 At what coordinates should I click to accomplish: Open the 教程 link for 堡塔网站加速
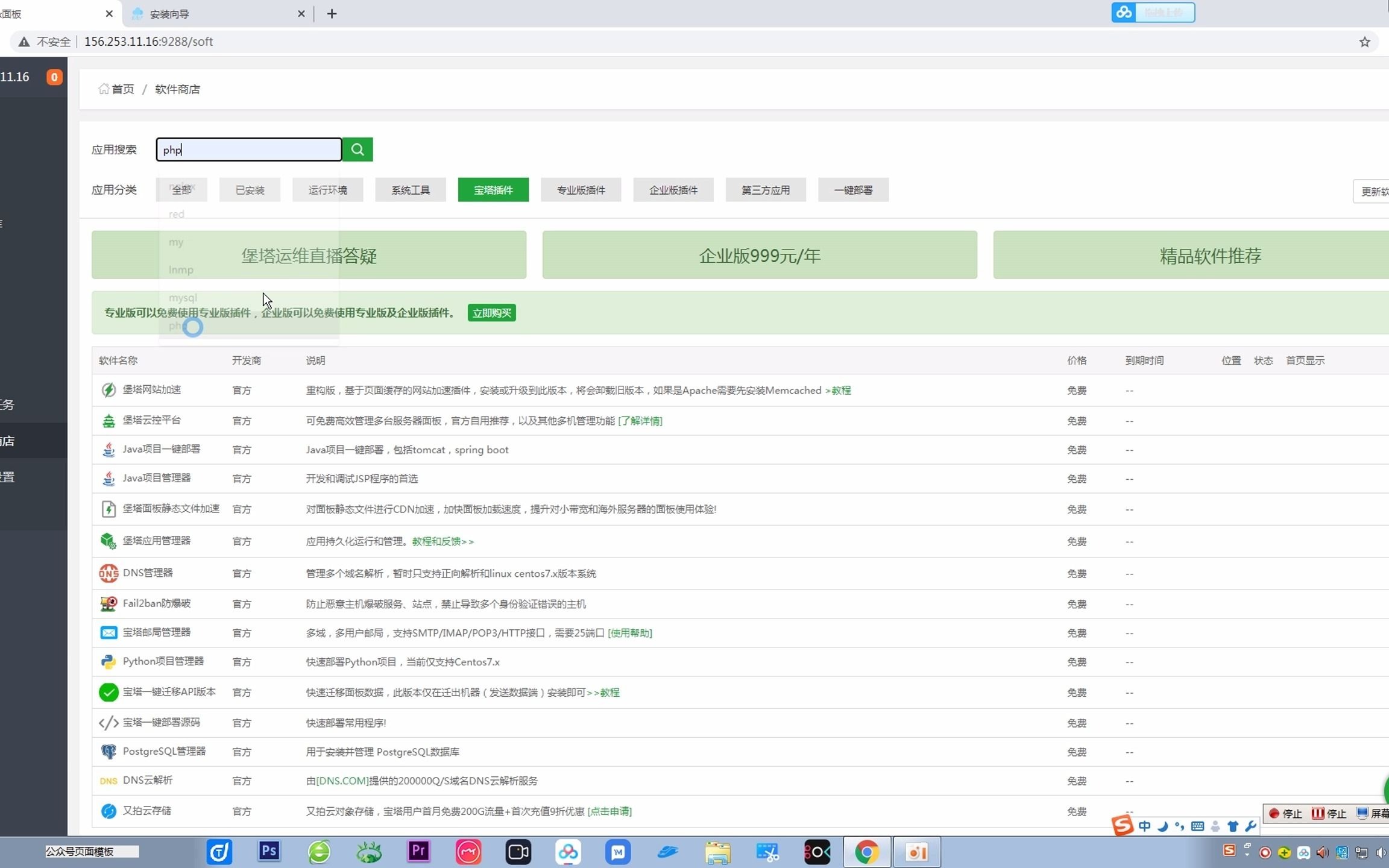pyautogui.click(x=841, y=391)
